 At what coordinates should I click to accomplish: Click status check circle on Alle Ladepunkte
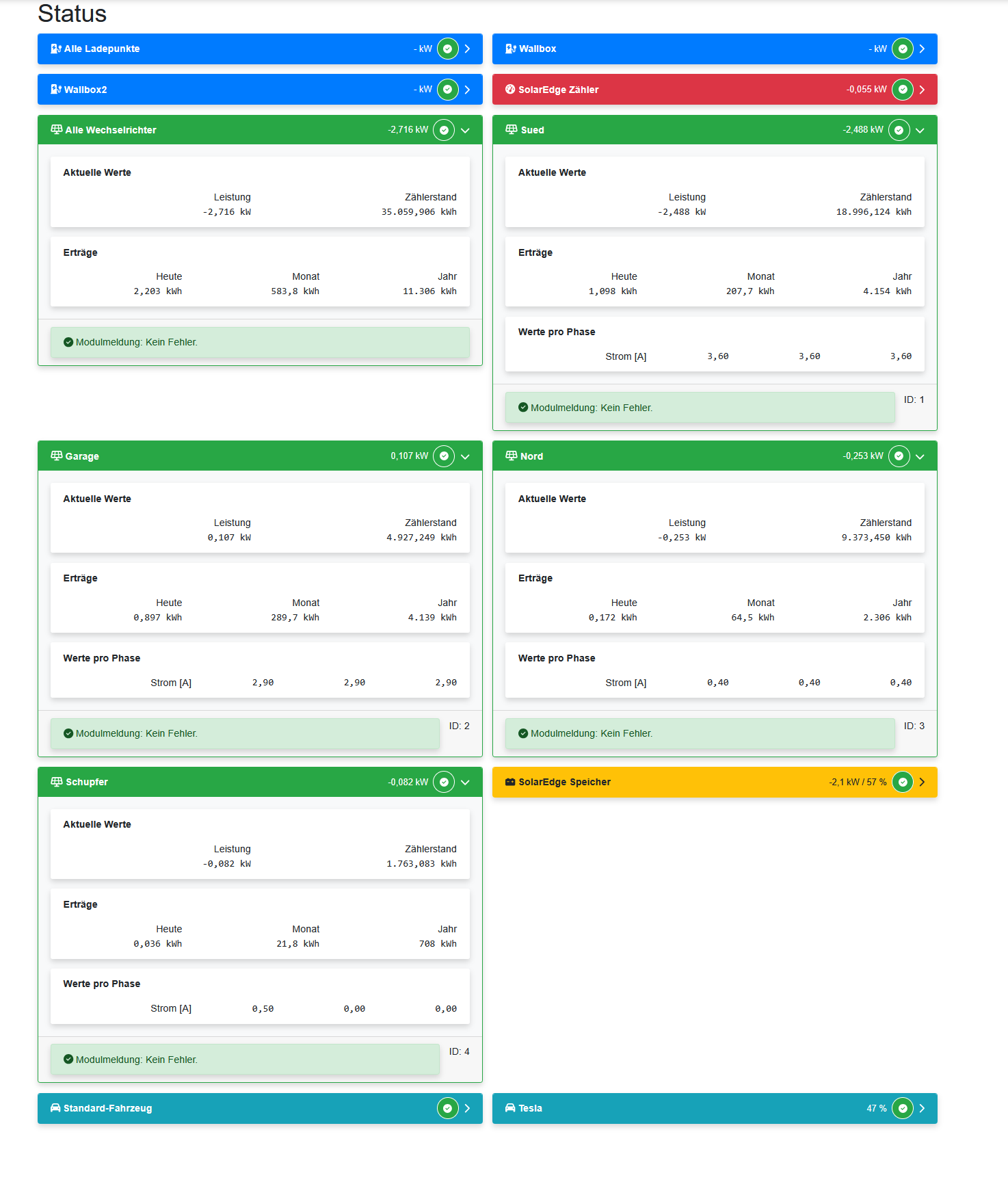[x=448, y=49]
